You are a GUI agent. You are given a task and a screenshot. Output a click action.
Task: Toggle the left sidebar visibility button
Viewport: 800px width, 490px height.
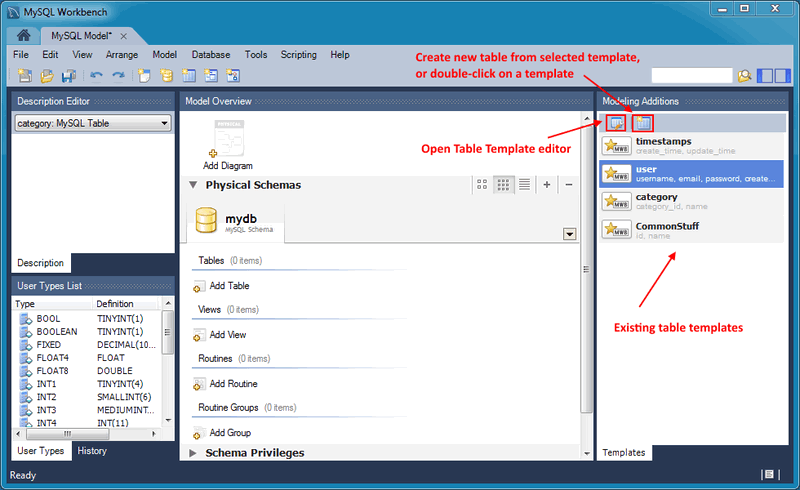coord(765,76)
